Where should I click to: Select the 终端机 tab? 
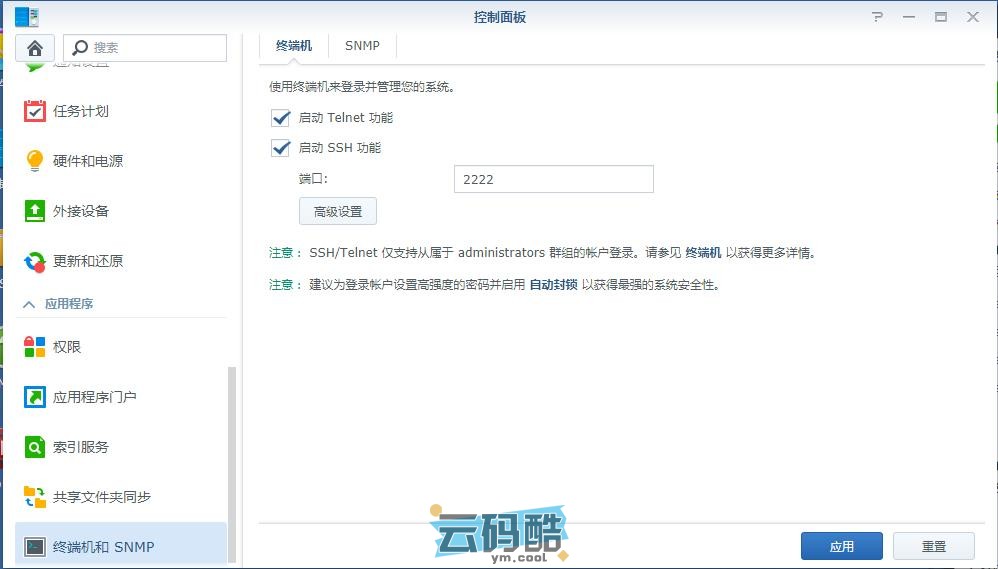tap(294, 46)
